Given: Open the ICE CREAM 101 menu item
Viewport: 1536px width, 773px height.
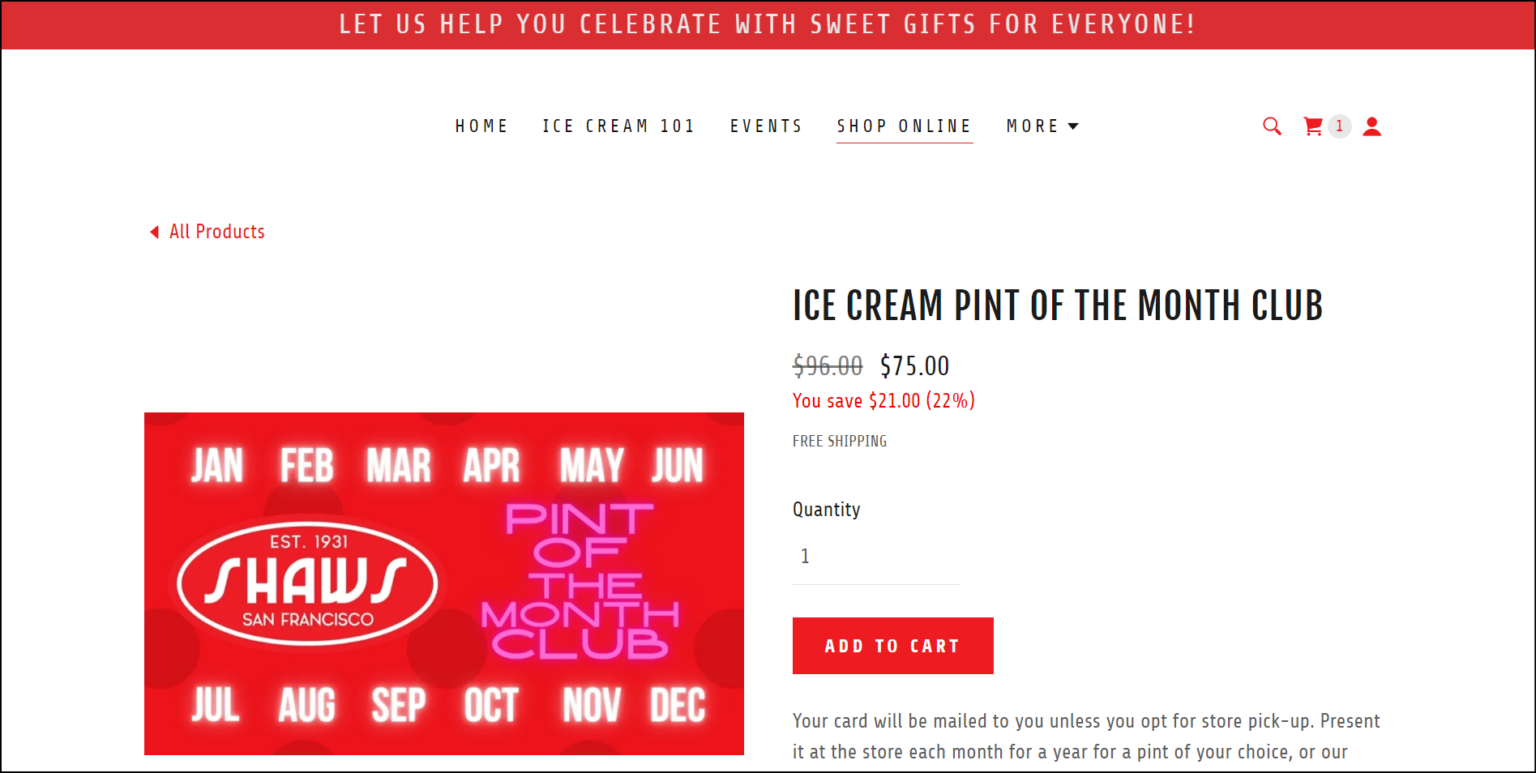Looking at the screenshot, I should coord(619,126).
